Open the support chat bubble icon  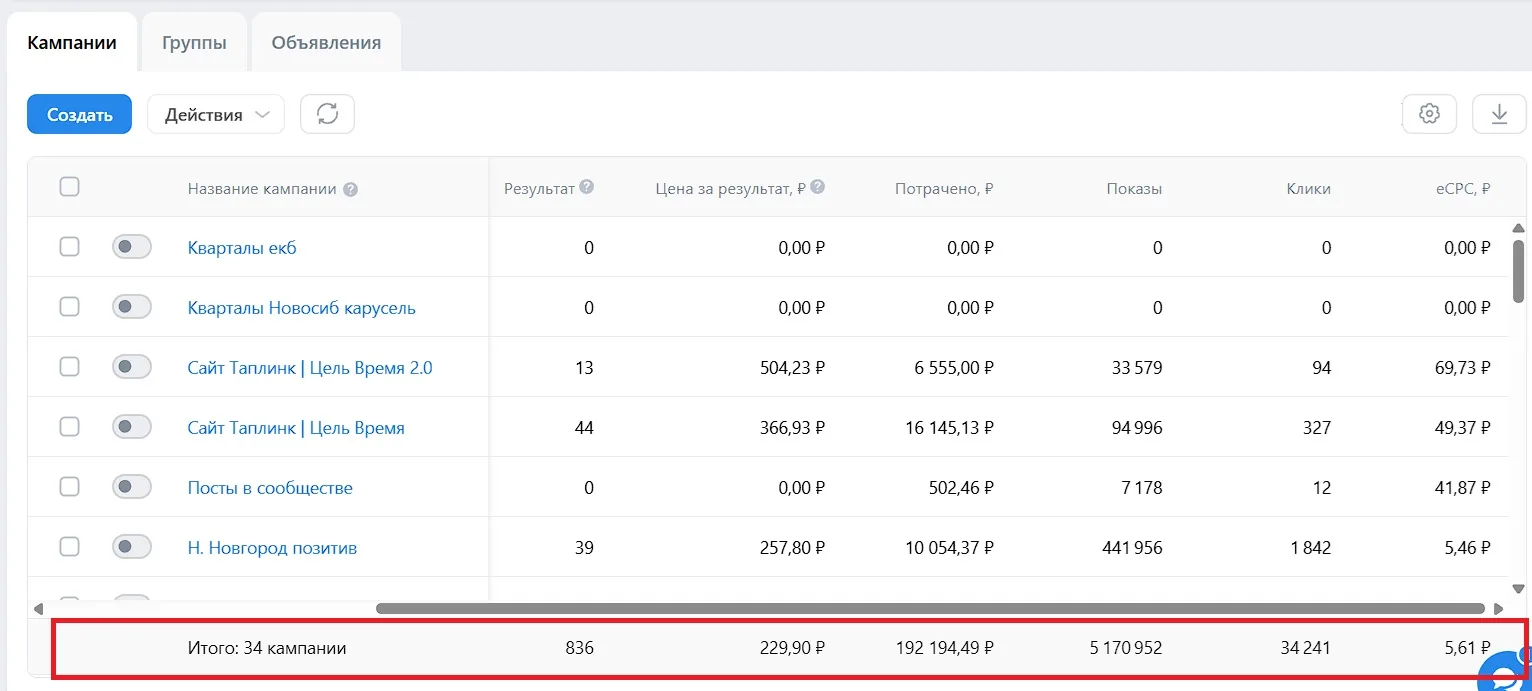pyautogui.click(x=1508, y=673)
